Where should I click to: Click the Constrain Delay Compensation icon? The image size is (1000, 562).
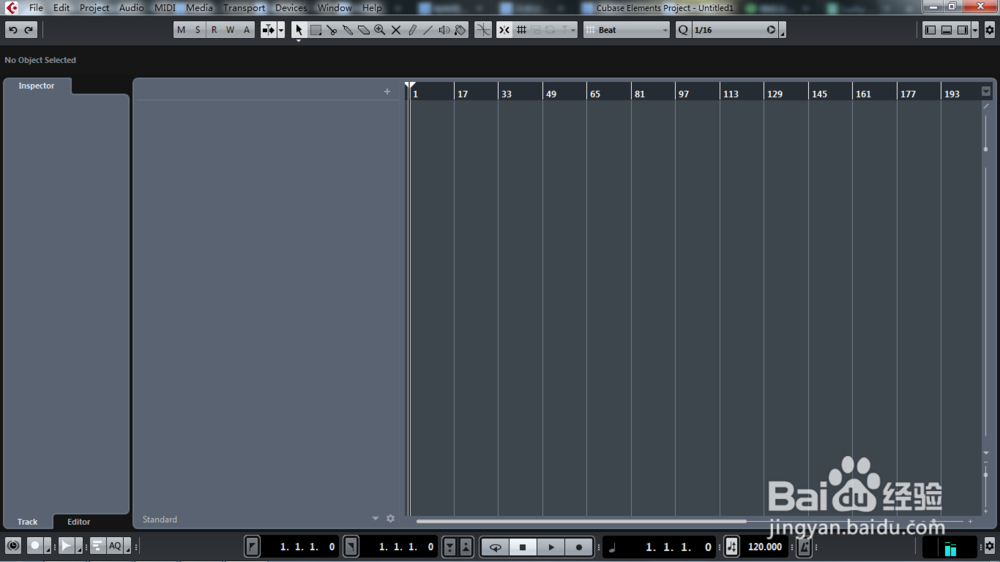coord(13,546)
